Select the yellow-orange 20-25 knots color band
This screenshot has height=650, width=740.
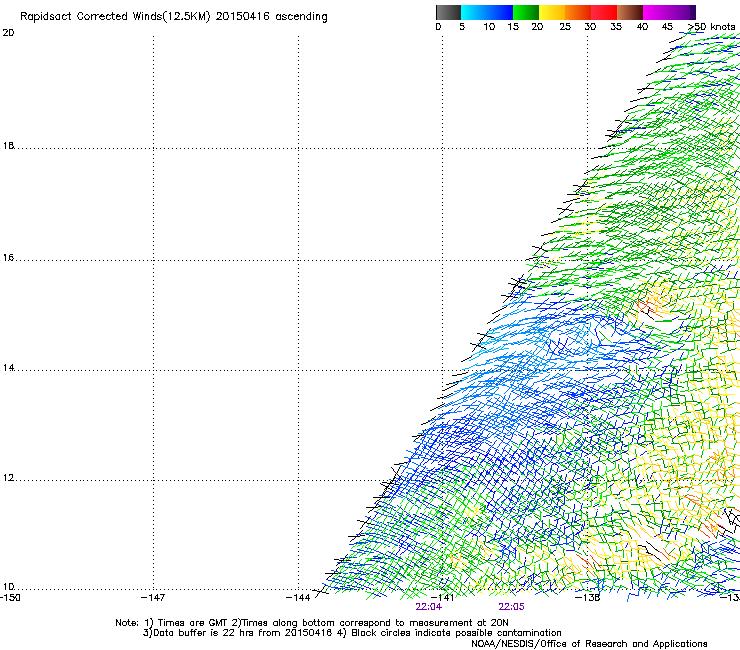click(552, 12)
